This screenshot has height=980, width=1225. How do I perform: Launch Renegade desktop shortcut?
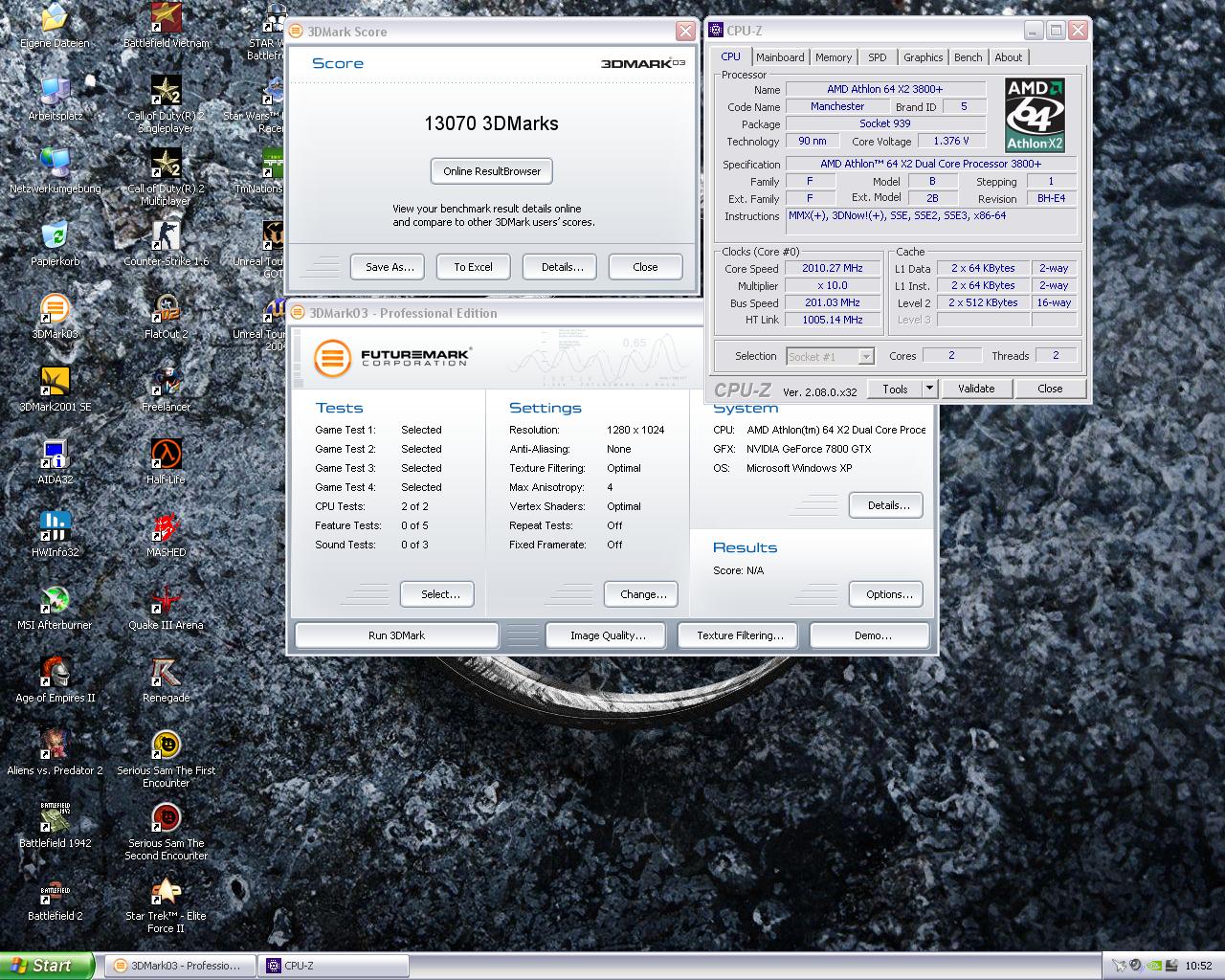coord(166,679)
